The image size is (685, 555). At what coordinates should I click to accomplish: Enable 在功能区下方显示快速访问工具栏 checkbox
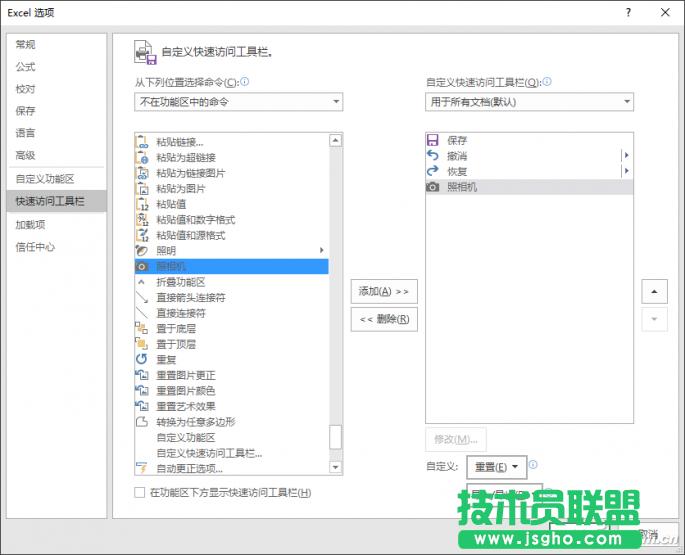(140, 493)
